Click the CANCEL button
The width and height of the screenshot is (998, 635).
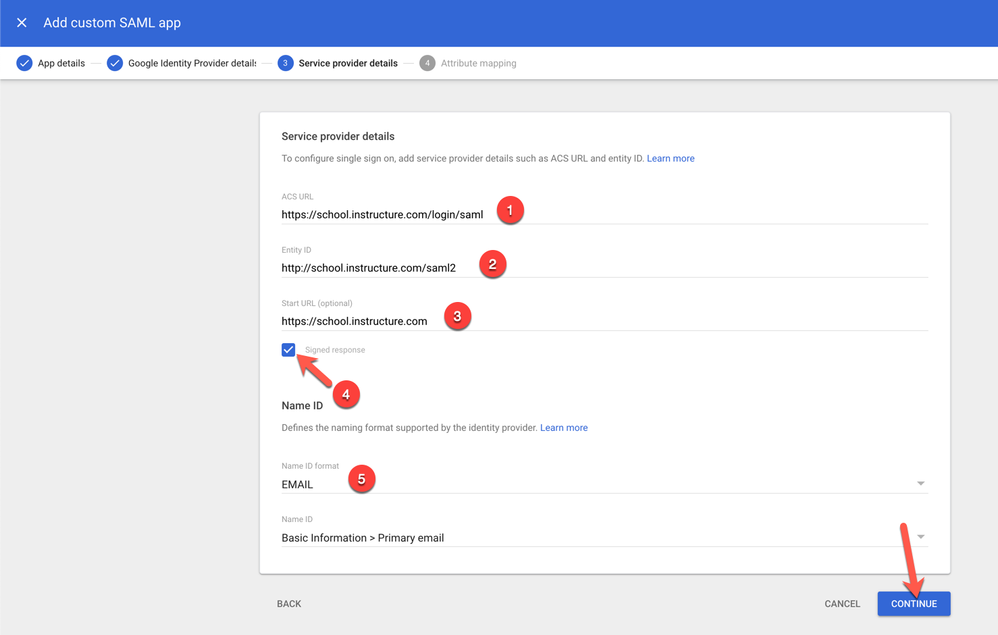(842, 604)
